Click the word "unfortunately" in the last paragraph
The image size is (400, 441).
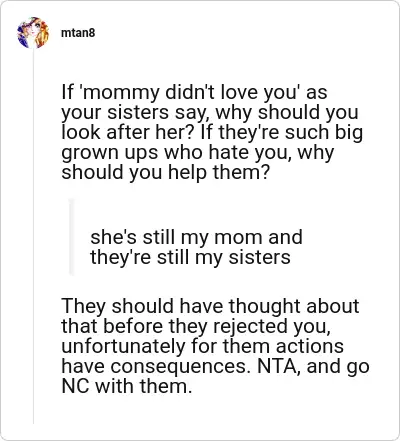tap(123, 346)
